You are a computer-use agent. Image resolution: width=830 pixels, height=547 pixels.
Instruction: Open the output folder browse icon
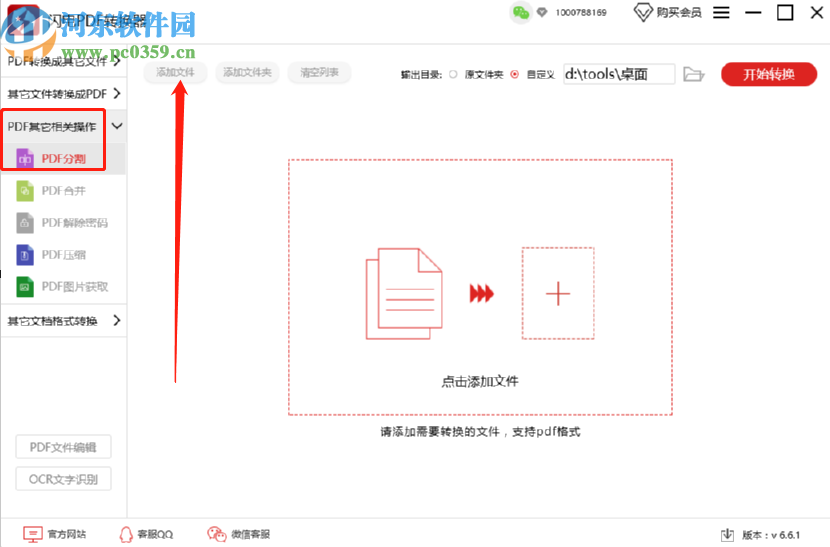tap(693, 74)
